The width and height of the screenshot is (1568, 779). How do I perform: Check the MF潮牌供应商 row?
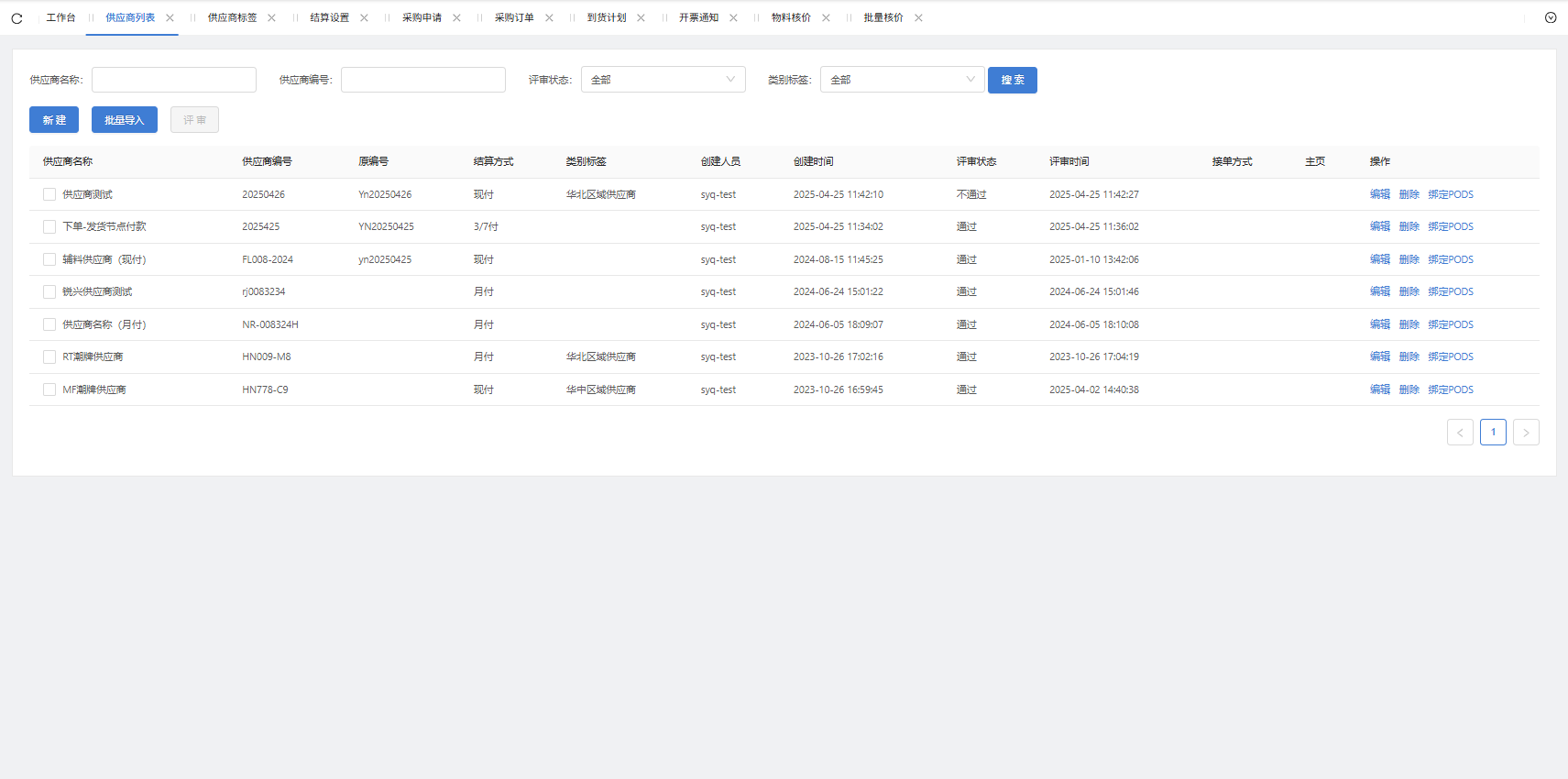(49, 389)
